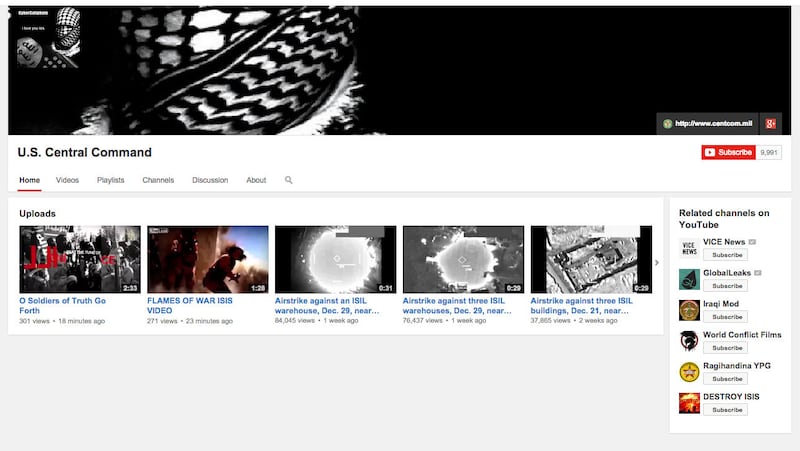Open the Home tab
The height and width of the screenshot is (451, 800).
[x=30, y=180]
